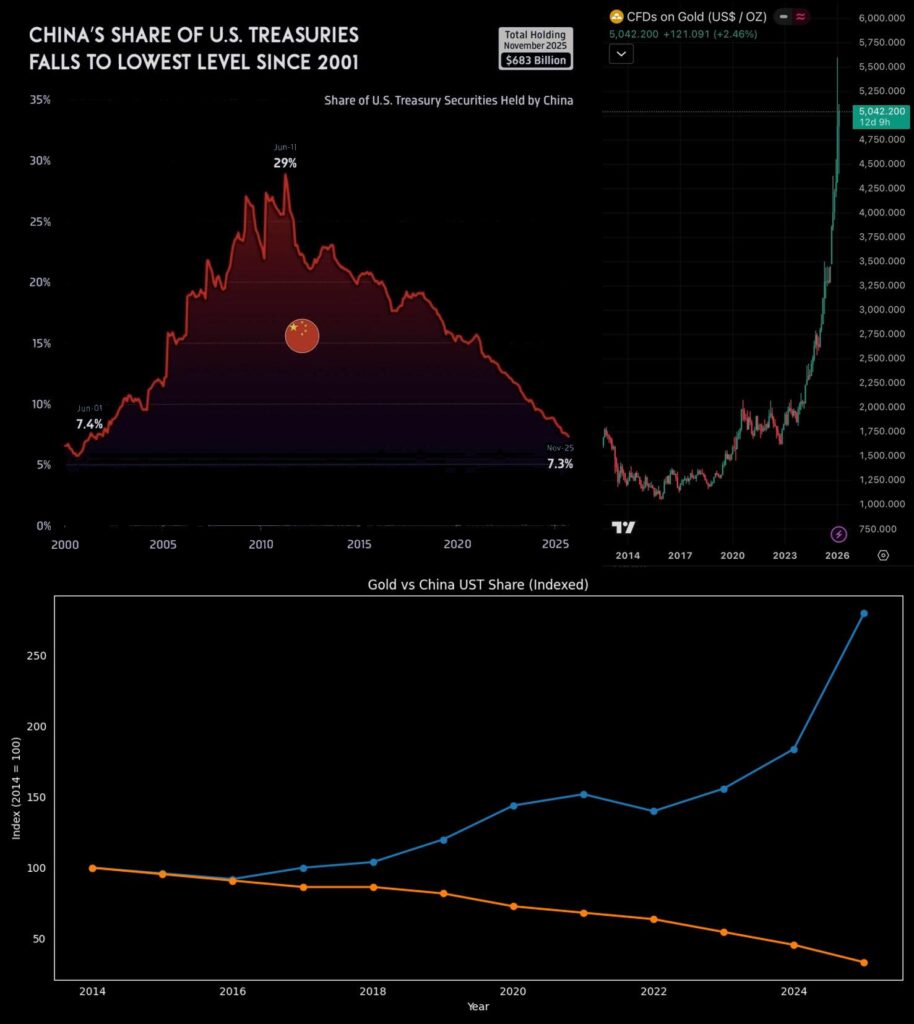Click the purple lightning bolt icon
914x1024 pixels.
(839, 533)
